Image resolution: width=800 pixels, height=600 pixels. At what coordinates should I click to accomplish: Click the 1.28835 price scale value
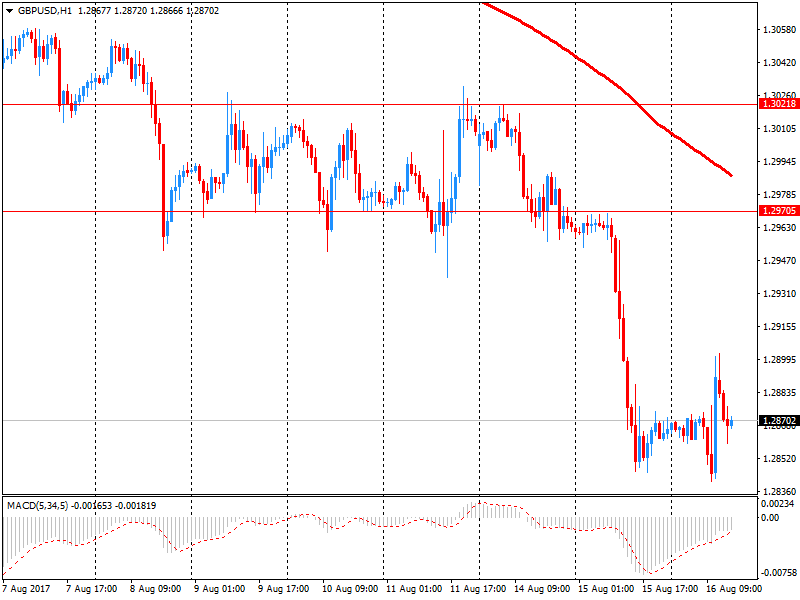[779, 392]
